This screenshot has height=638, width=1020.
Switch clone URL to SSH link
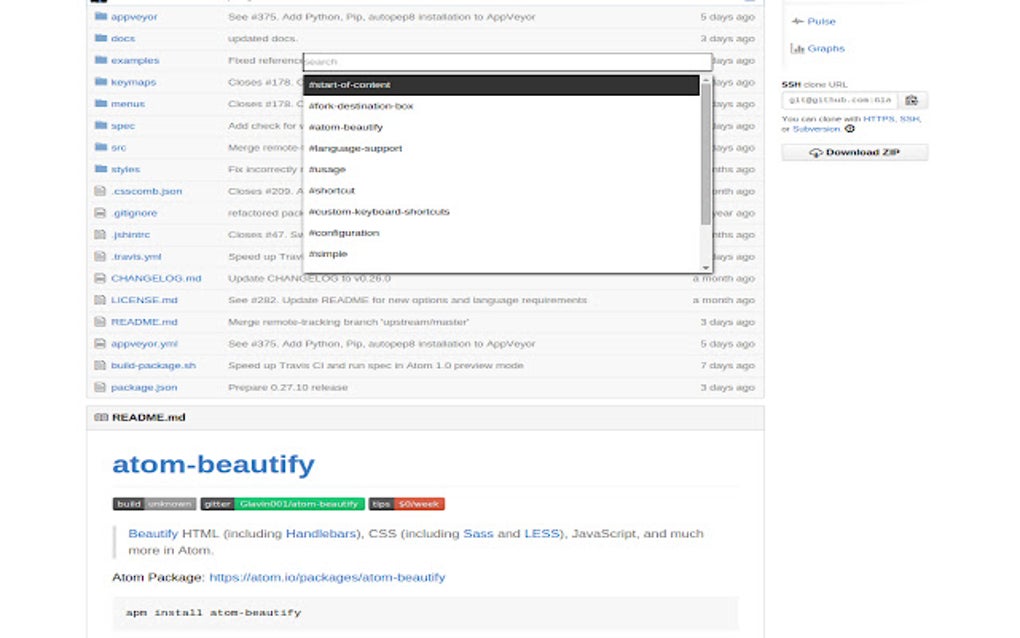pos(909,119)
